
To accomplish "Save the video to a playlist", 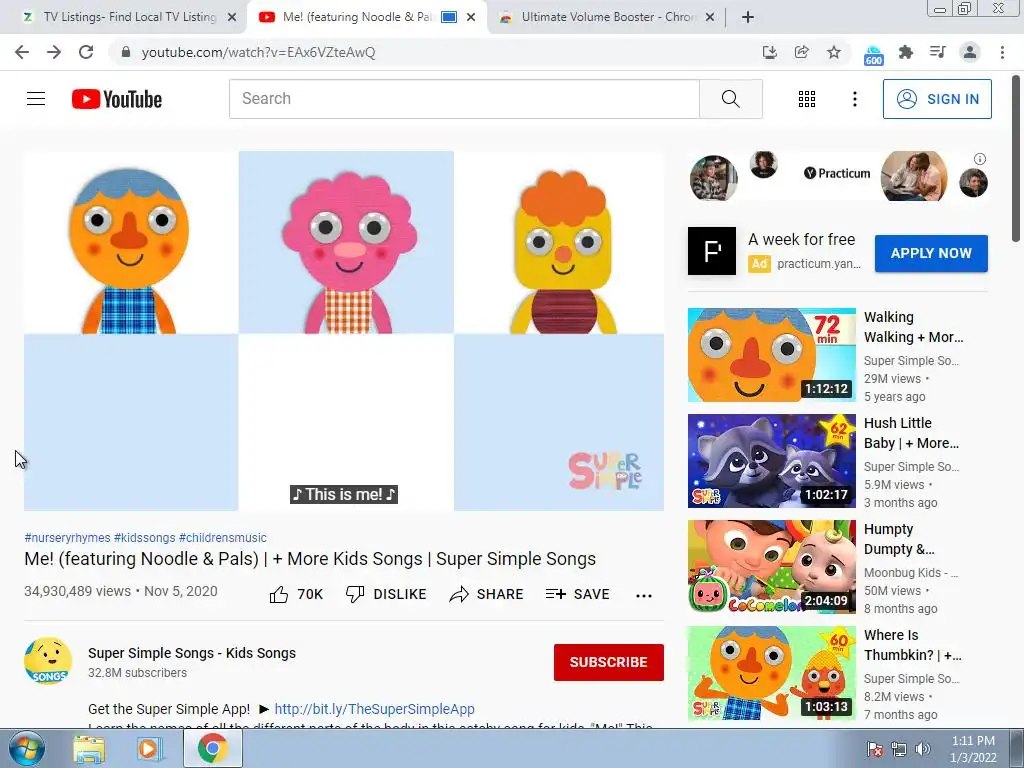I will (578, 594).
